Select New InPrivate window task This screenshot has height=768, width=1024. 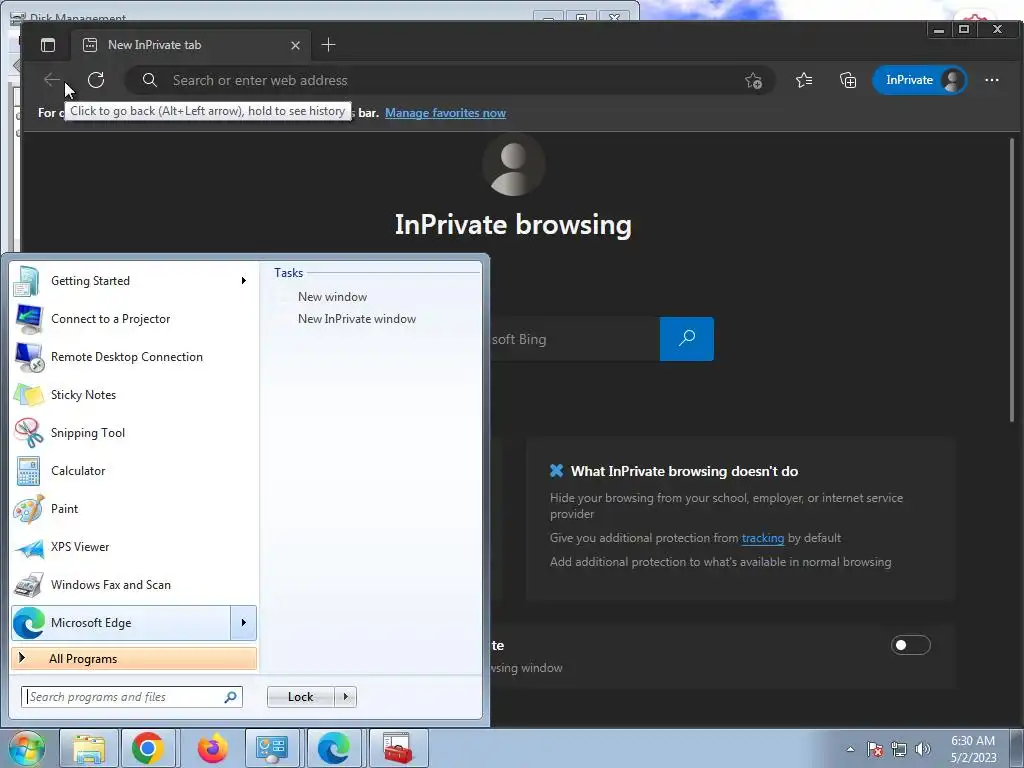click(357, 319)
